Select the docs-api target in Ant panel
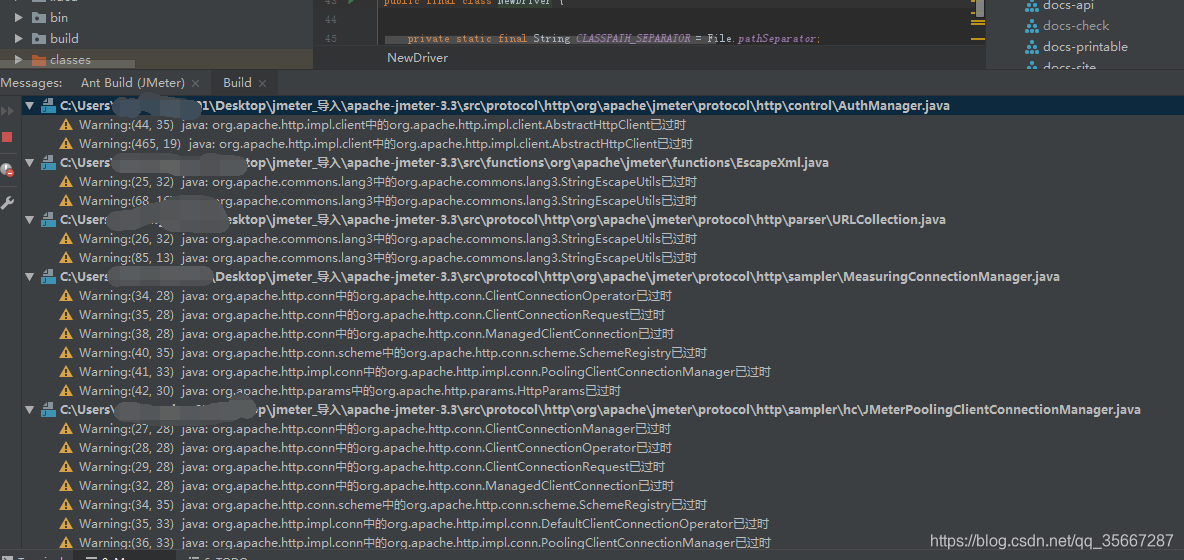The width and height of the screenshot is (1184, 560). pos(1068,6)
